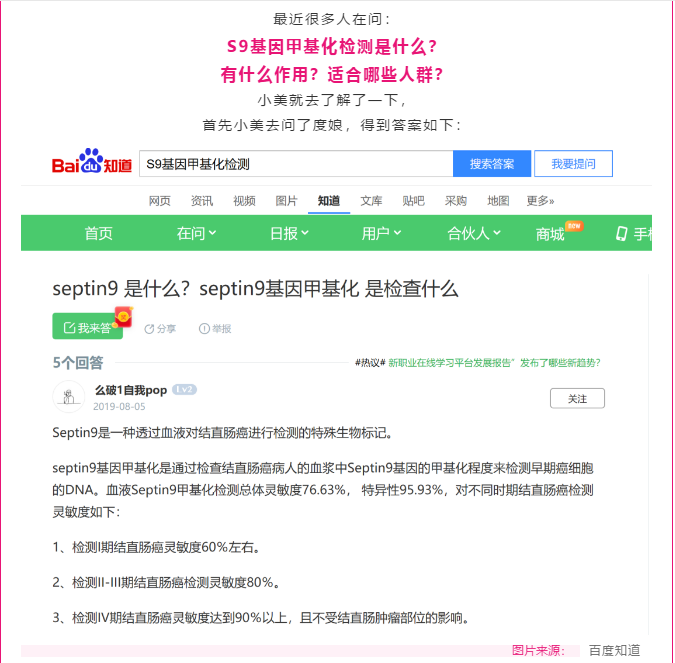
Task: Click the 关注 follow button
Action: pos(577,398)
